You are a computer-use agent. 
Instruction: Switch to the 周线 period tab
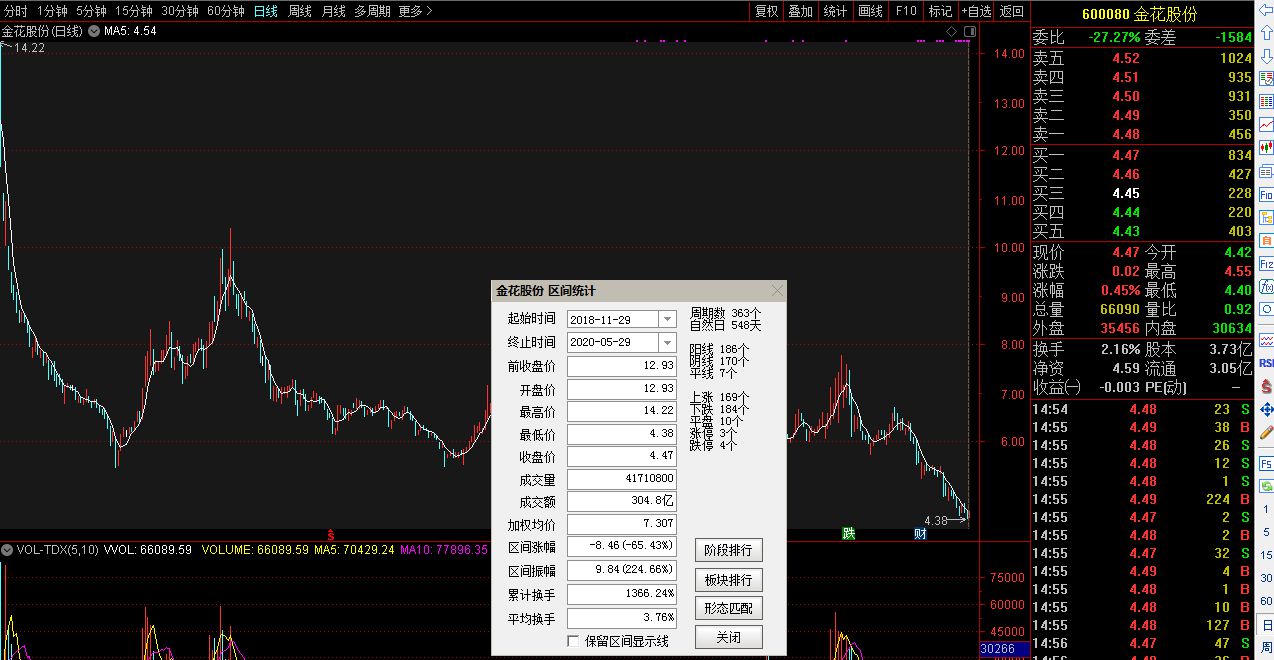[x=300, y=11]
